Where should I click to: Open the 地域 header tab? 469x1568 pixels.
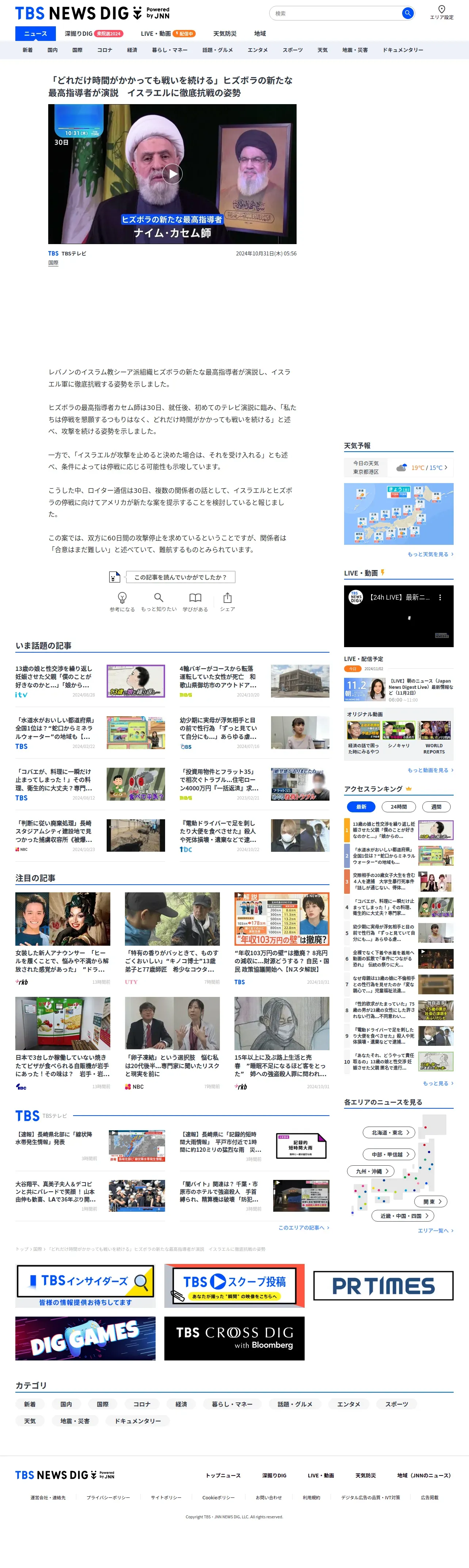[260, 34]
